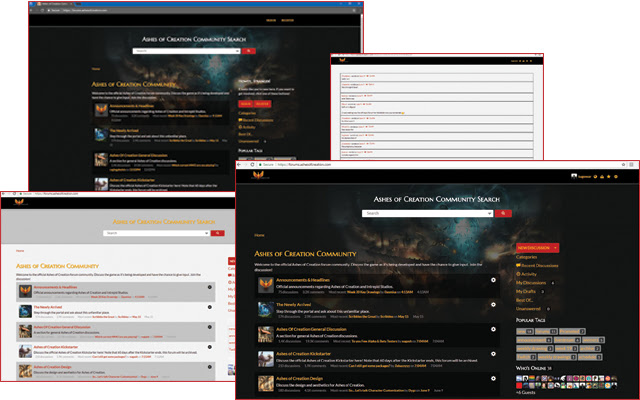Open options gear for Kickstarter row in bottom-left window

tap(210, 347)
